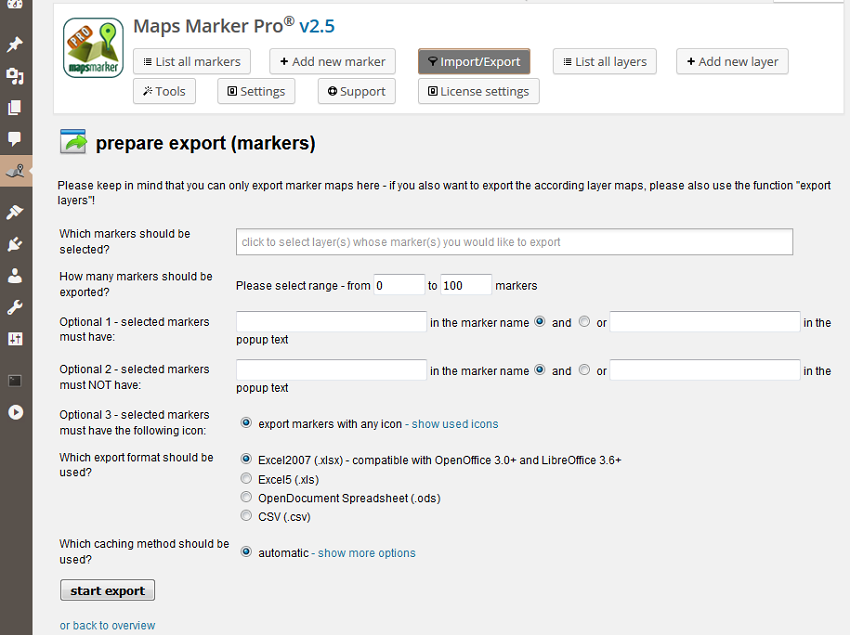Focus Optional 2 popup text field
Image resolution: width=850 pixels, height=635 pixels.
pos(705,370)
